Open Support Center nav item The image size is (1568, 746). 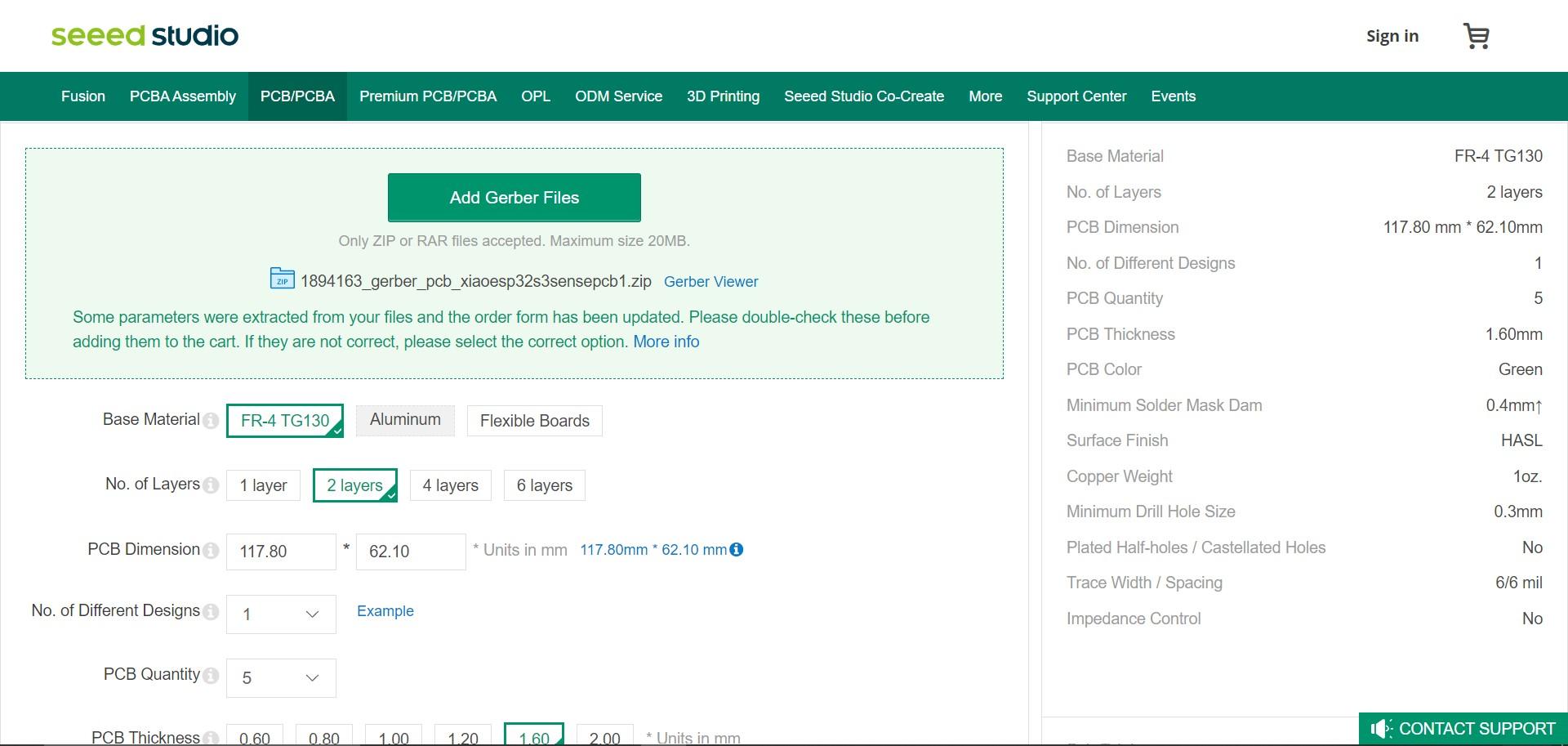click(x=1076, y=96)
